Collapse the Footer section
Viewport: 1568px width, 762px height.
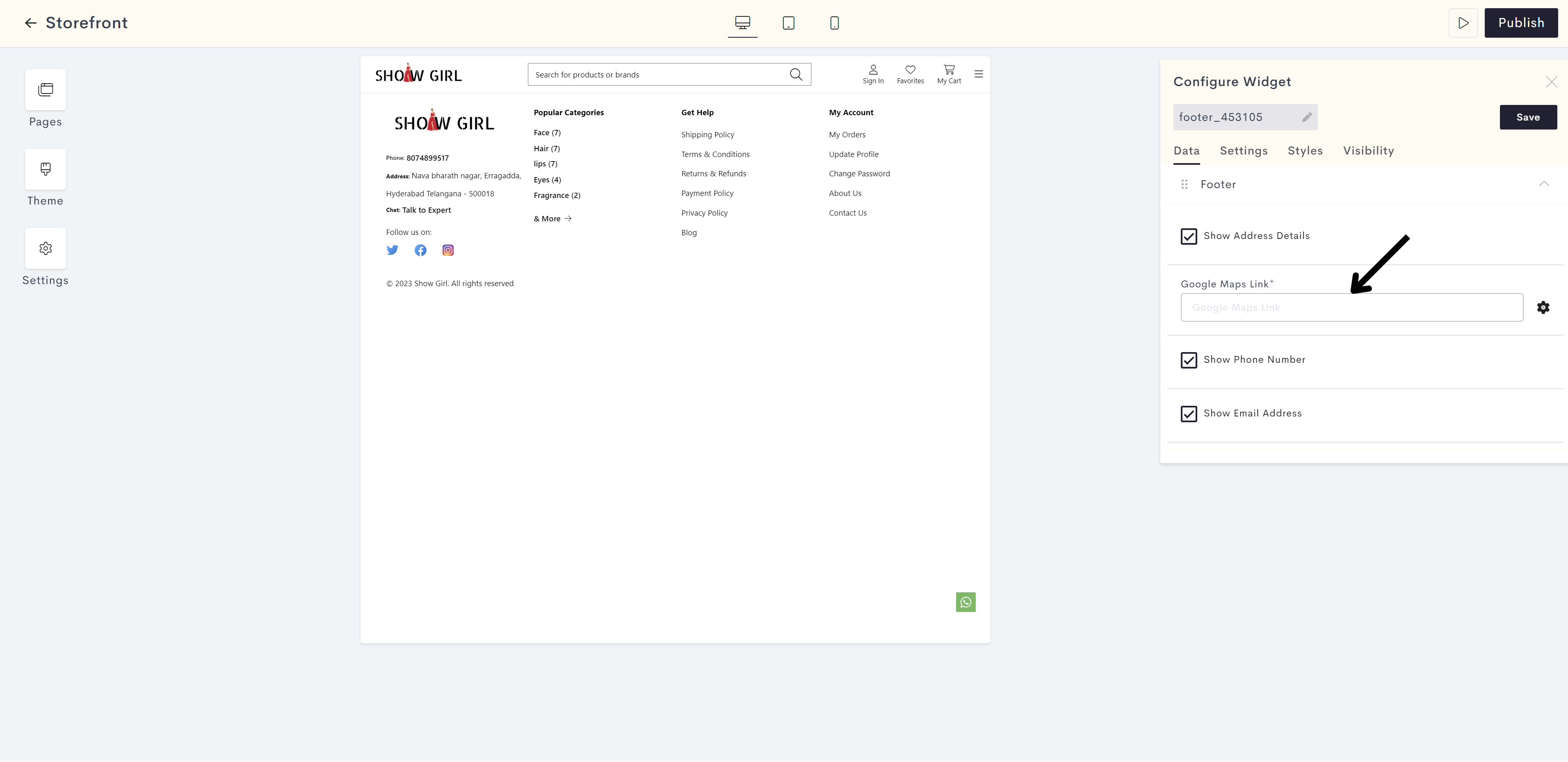point(1544,184)
